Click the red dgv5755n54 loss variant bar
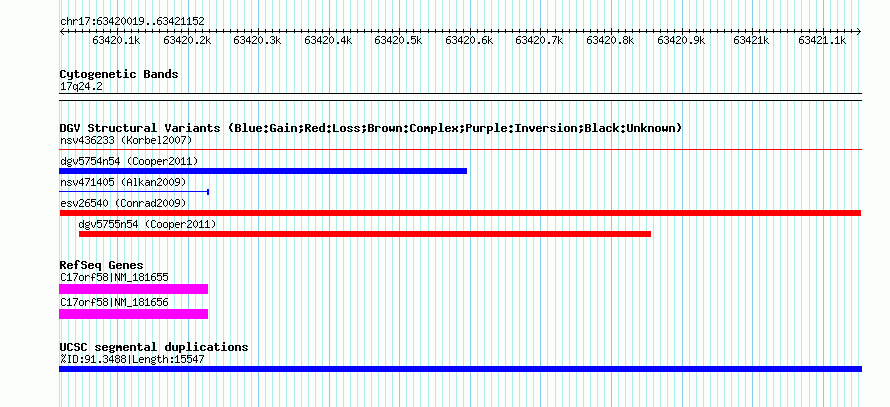 365,234
